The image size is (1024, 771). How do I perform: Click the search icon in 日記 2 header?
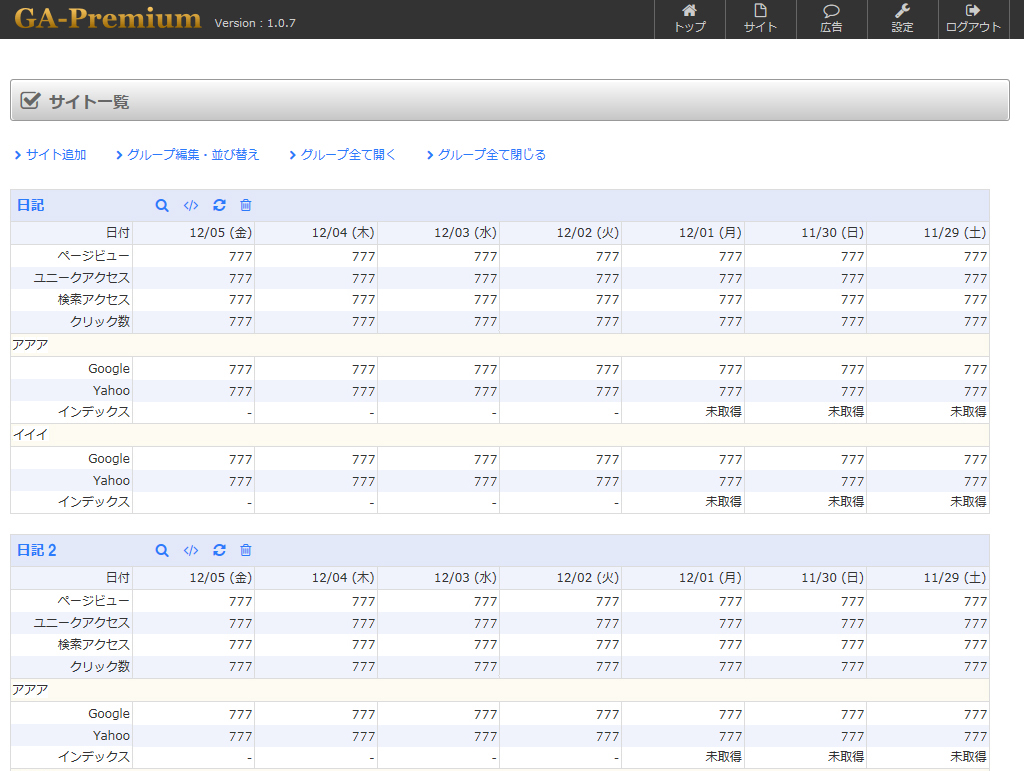pyautogui.click(x=162, y=550)
